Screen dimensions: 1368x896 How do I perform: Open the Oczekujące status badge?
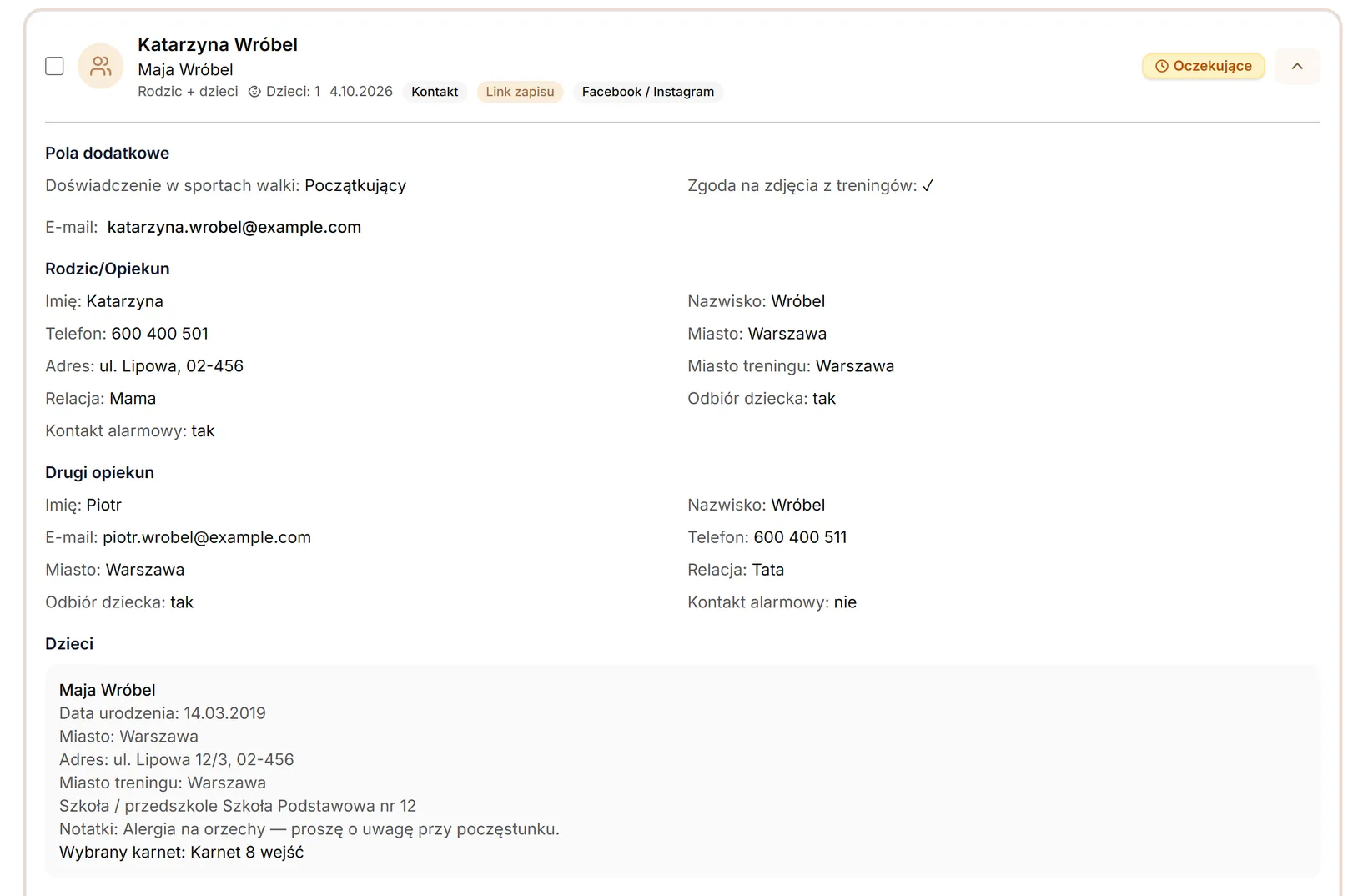point(1203,66)
